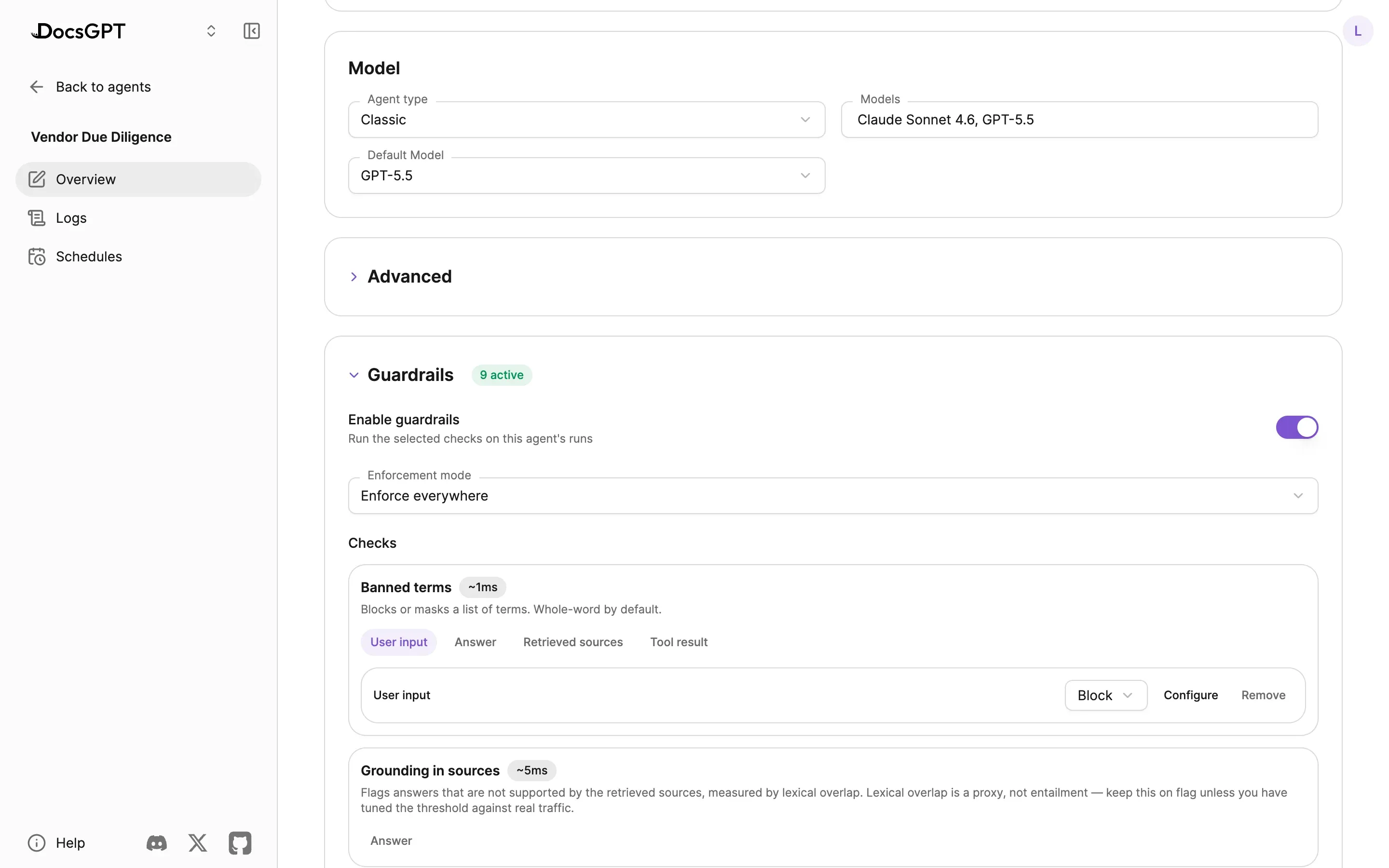Click the DocsGPT logo
The width and height of the screenshot is (1389, 868).
coord(78,31)
